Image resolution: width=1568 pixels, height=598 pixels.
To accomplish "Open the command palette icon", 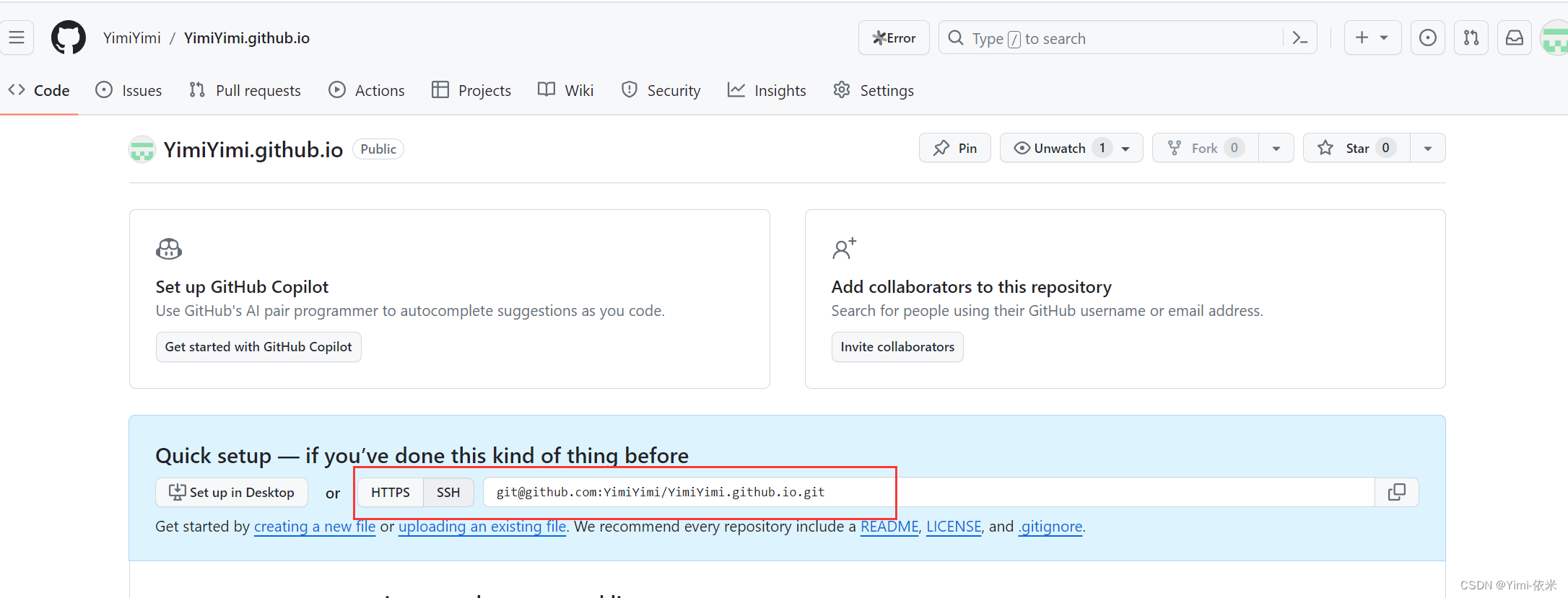I will 1300,38.
